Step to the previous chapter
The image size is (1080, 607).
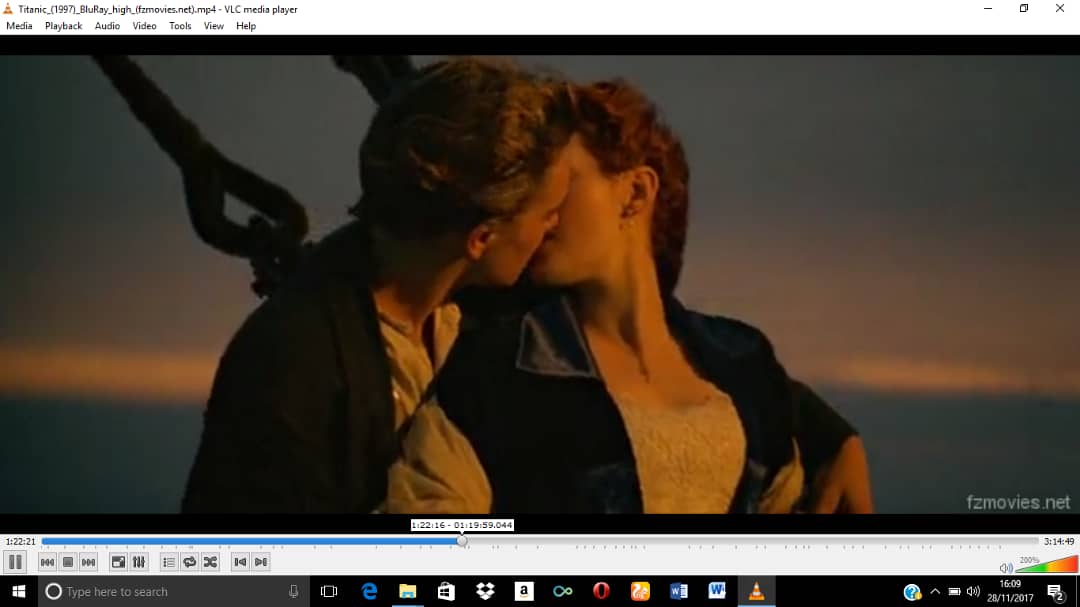click(240, 562)
